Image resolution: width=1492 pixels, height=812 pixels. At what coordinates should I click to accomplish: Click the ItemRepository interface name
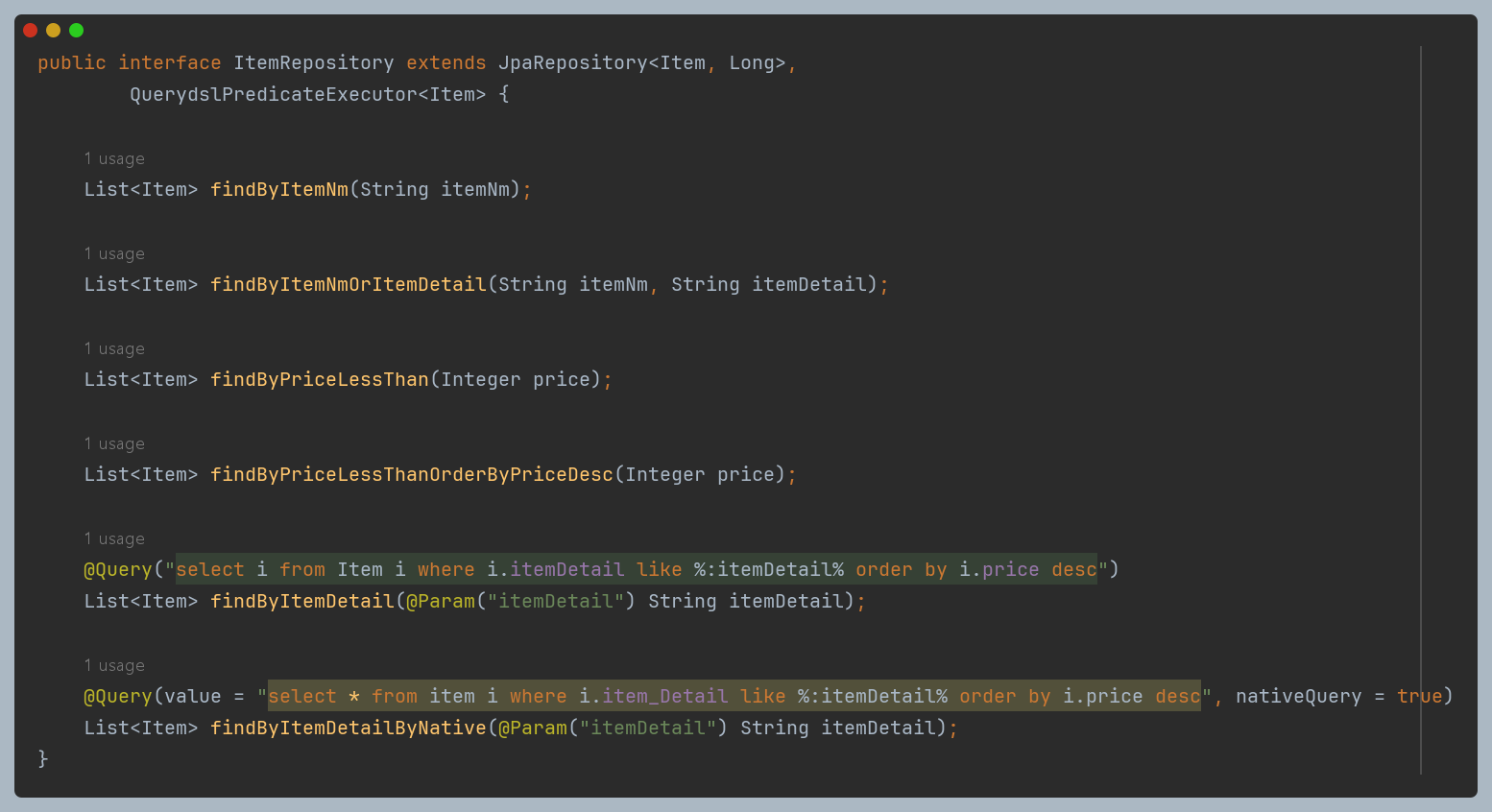pos(314,62)
